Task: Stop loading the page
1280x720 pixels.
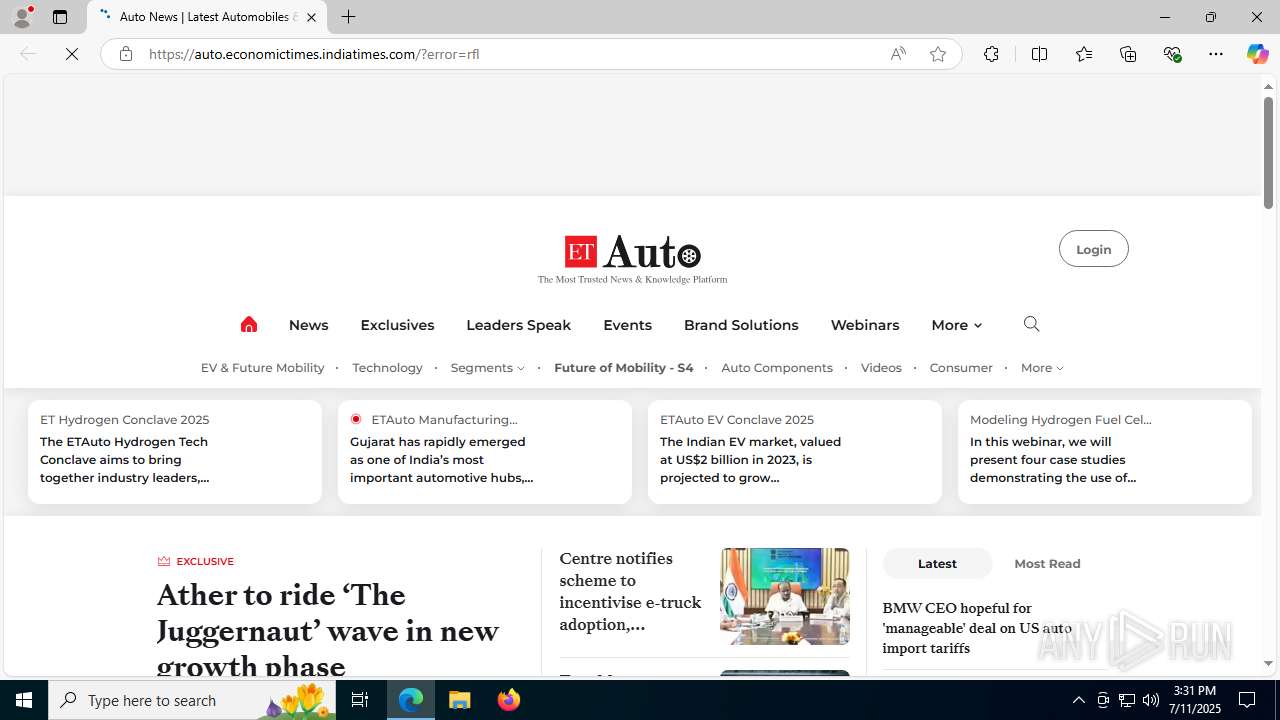Action: coord(72,54)
